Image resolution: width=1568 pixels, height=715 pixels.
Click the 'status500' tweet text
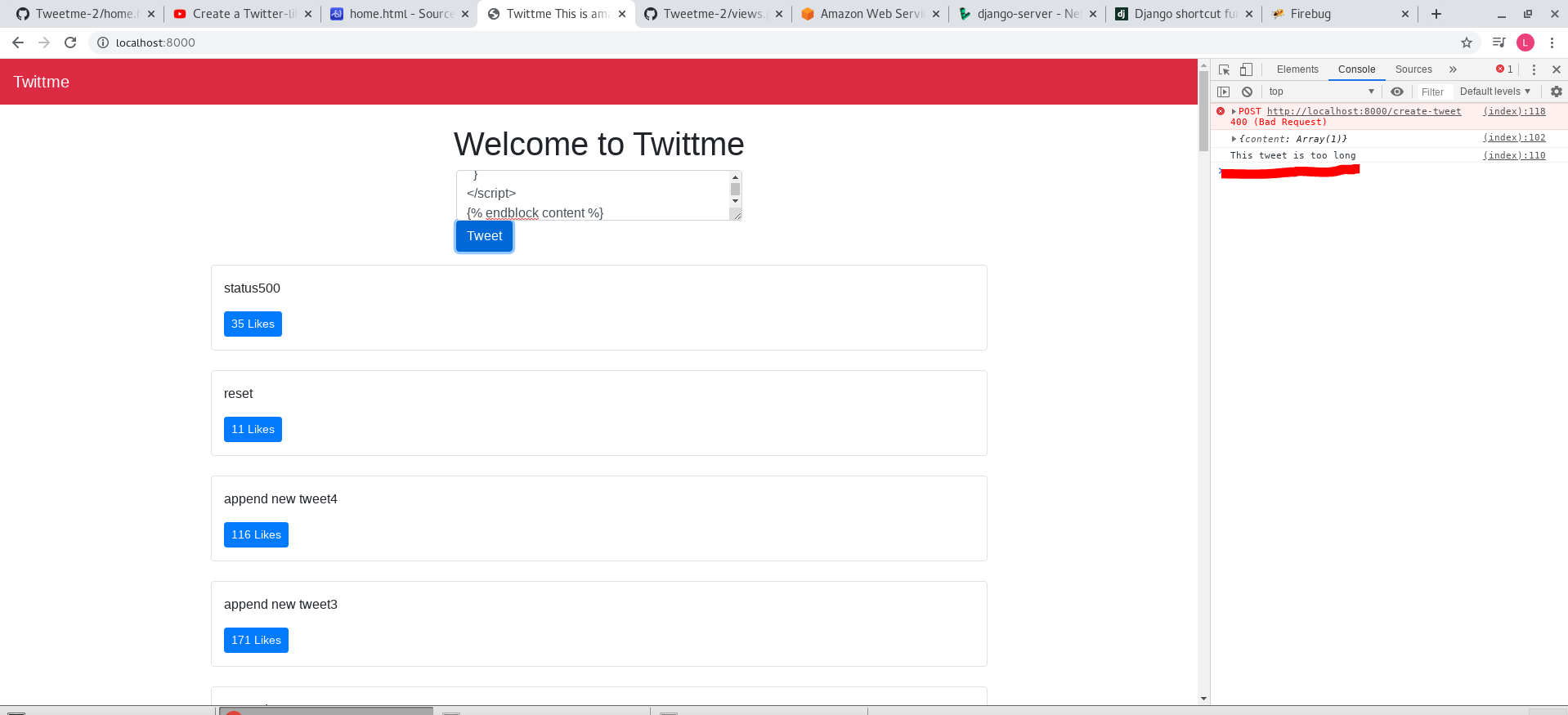pos(252,288)
